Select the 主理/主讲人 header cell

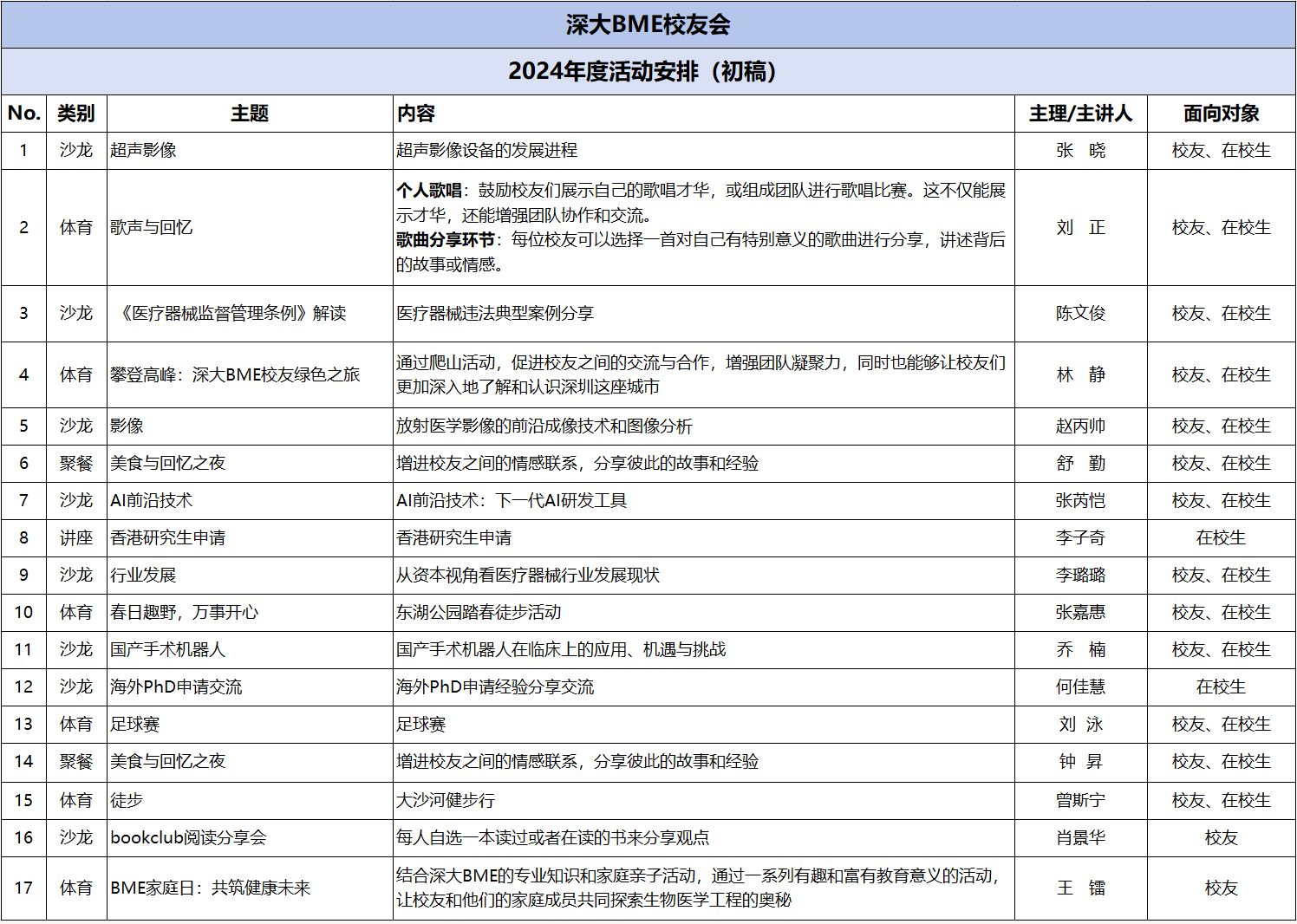[x=1080, y=114]
